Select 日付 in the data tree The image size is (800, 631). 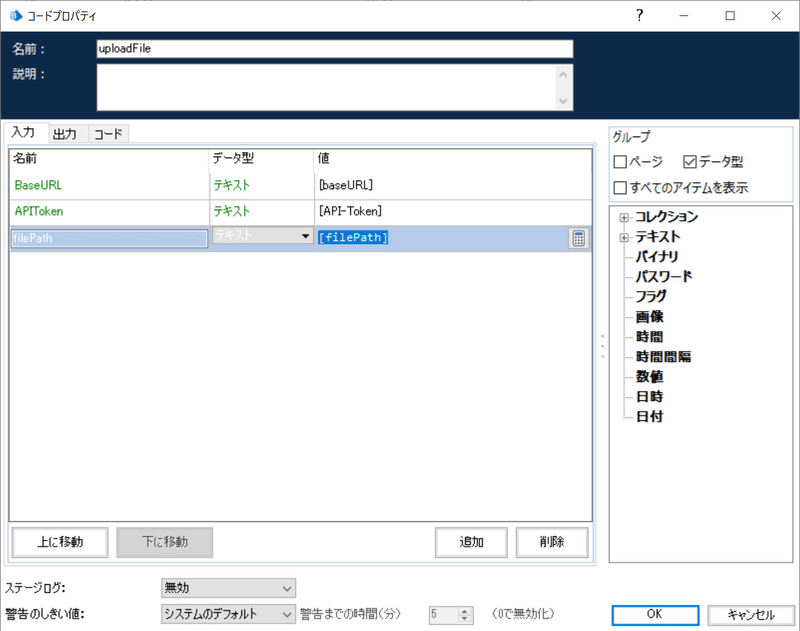pyautogui.click(x=649, y=416)
